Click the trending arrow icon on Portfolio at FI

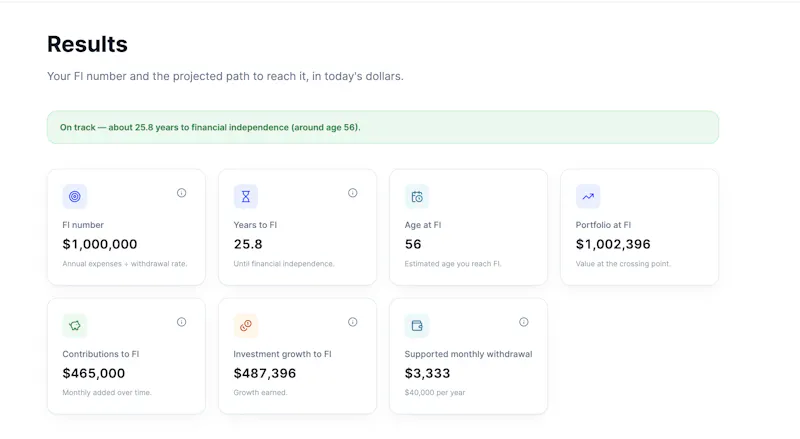pyautogui.click(x=588, y=197)
